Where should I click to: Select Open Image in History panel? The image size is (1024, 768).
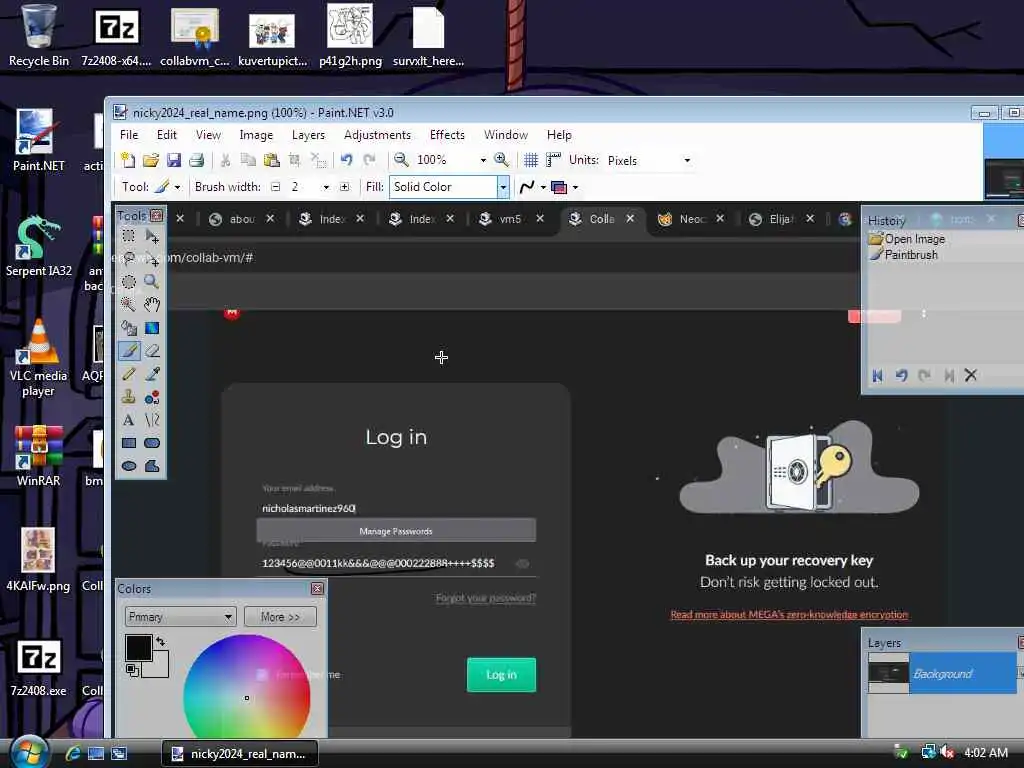point(907,239)
